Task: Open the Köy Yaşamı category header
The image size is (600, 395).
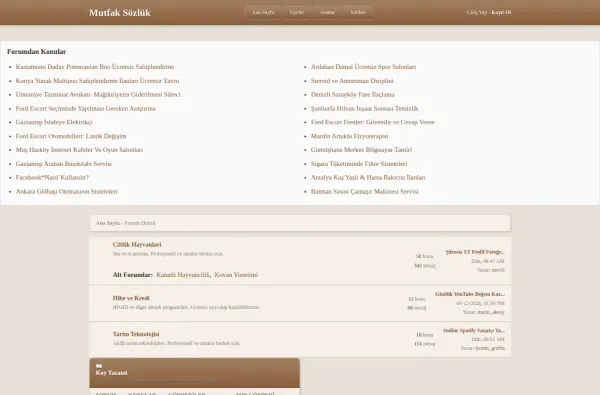Action: (x=111, y=373)
